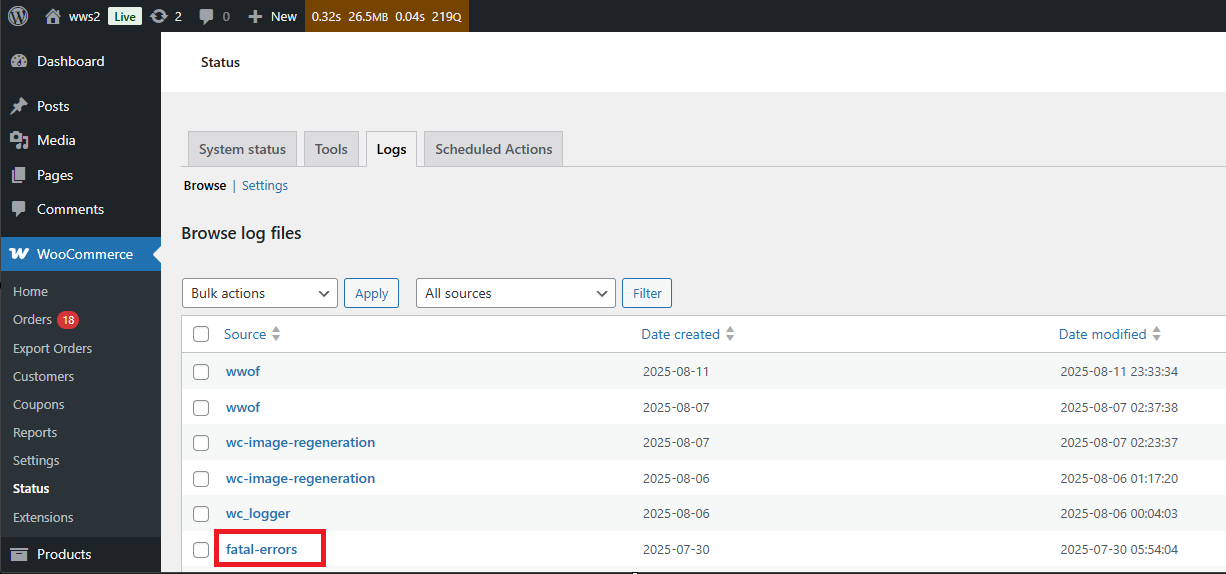Click the Filter button

click(x=647, y=293)
